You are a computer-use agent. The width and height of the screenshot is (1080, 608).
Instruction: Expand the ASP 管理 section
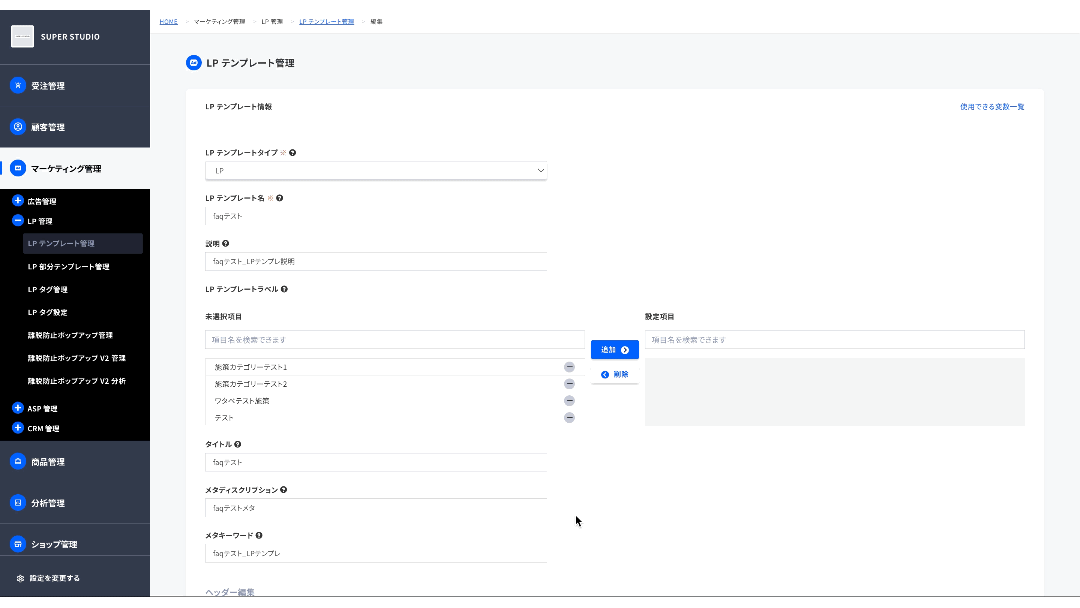(x=16, y=408)
